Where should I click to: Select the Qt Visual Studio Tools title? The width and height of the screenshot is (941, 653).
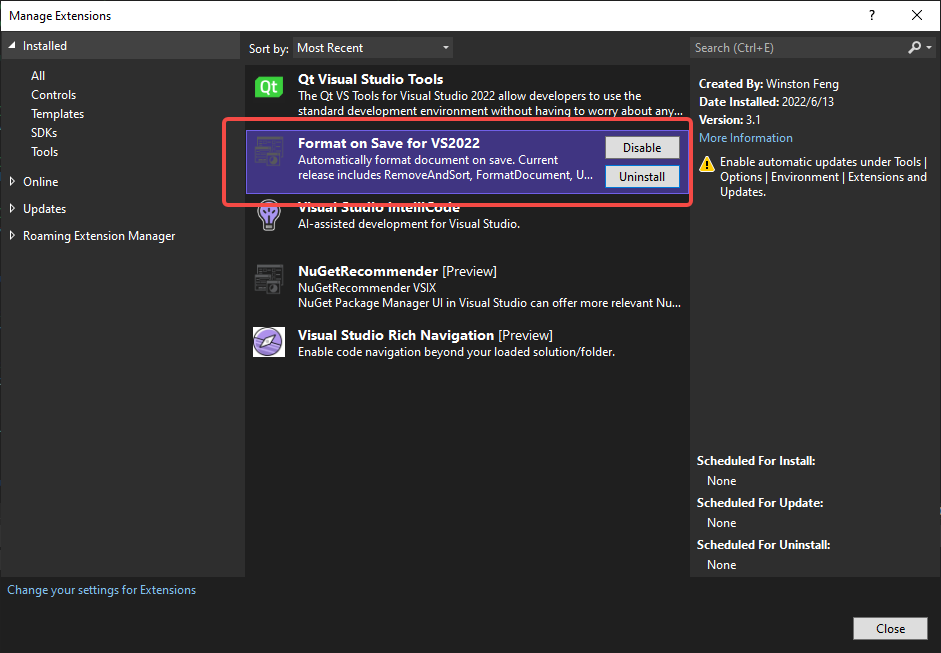[x=370, y=79]
